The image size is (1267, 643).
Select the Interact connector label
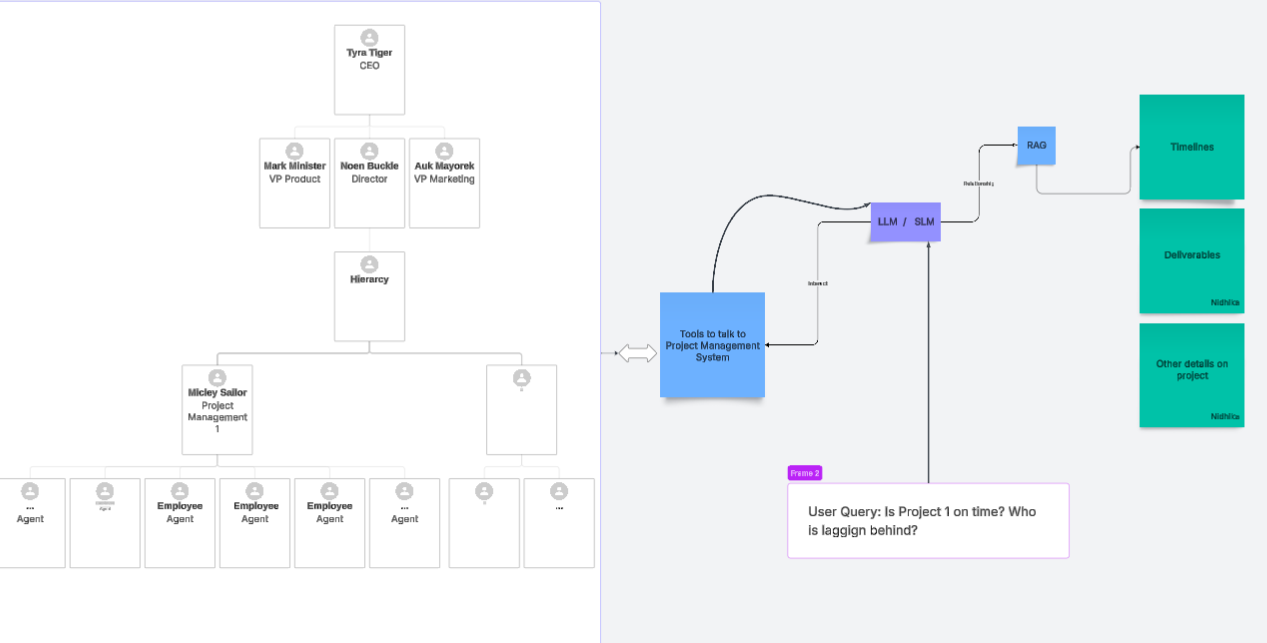[817, 284]
